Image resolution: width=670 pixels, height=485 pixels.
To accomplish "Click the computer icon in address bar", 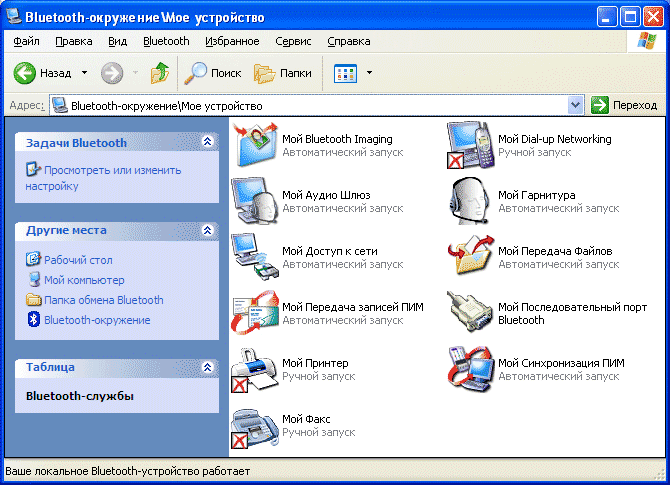I will point(60,106).
